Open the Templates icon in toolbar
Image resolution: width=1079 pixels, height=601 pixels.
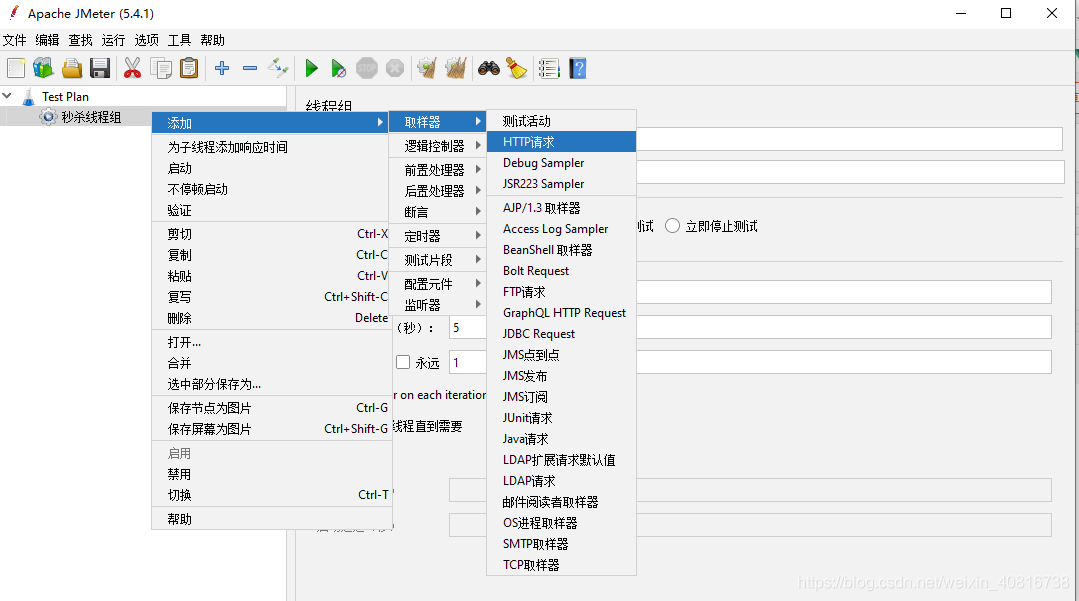coord(43,68)
